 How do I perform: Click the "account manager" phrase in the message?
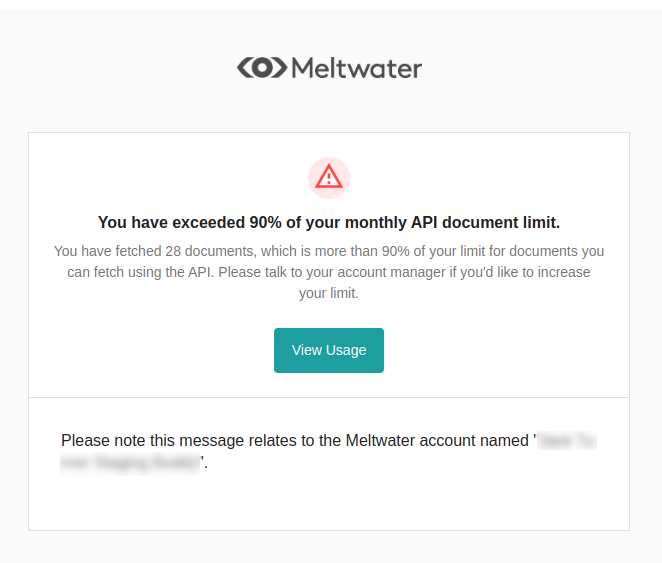(391, 272)
